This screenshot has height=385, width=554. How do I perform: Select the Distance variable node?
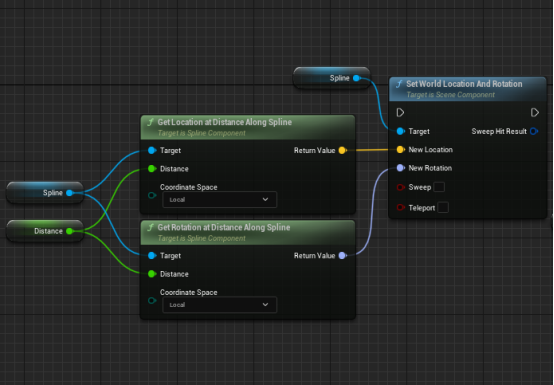click(45, 231)
